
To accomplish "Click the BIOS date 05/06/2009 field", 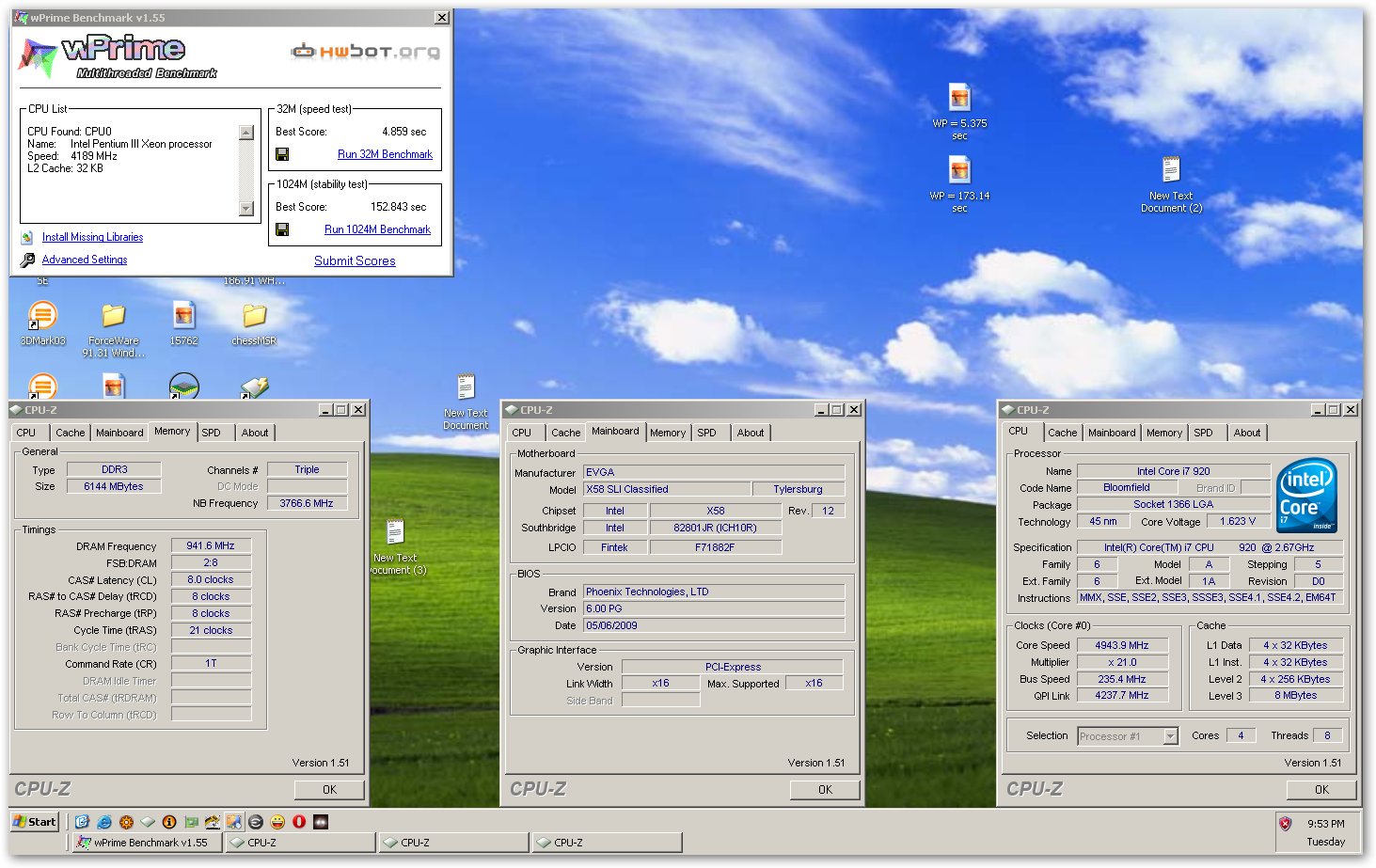I will pos(714,626).
